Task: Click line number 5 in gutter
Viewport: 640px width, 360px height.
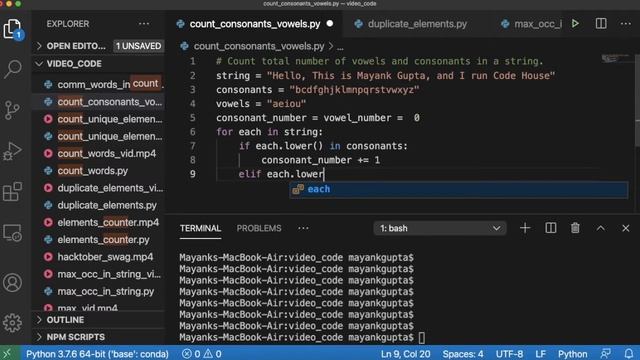Action: [192, 118]
